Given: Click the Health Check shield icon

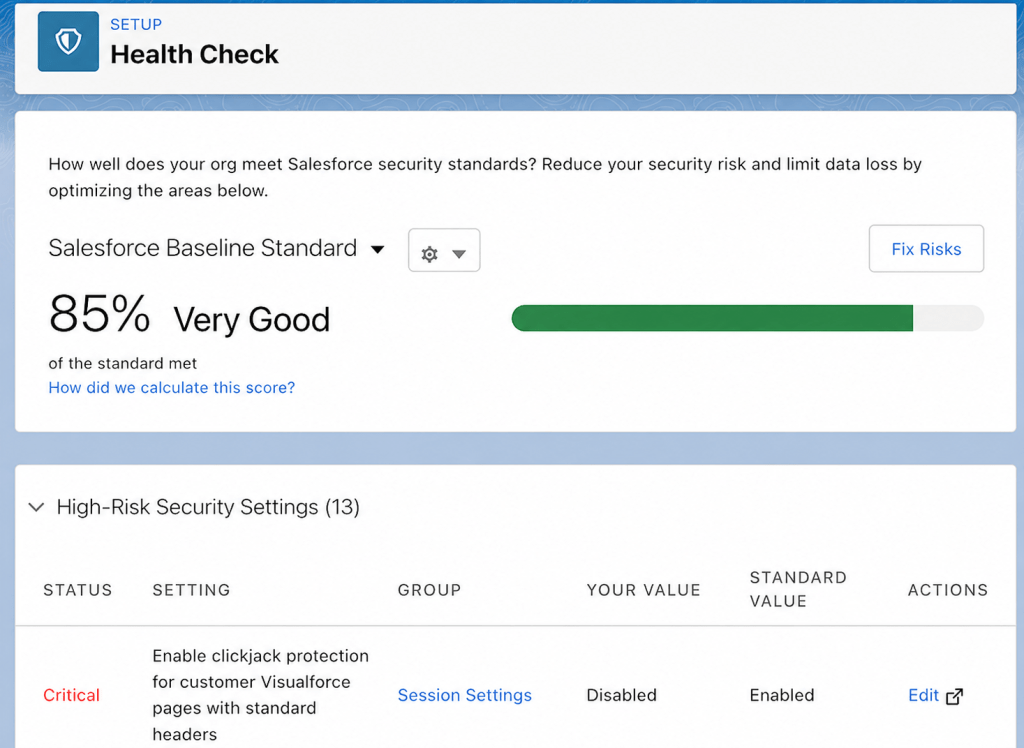Looking at the screenshot, I should click(x=68, y=41).
